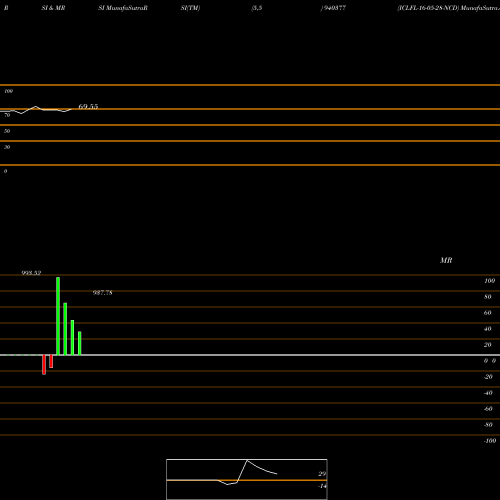
Task: Click the RSI axis label 50
Action: [x=7, y=131]
